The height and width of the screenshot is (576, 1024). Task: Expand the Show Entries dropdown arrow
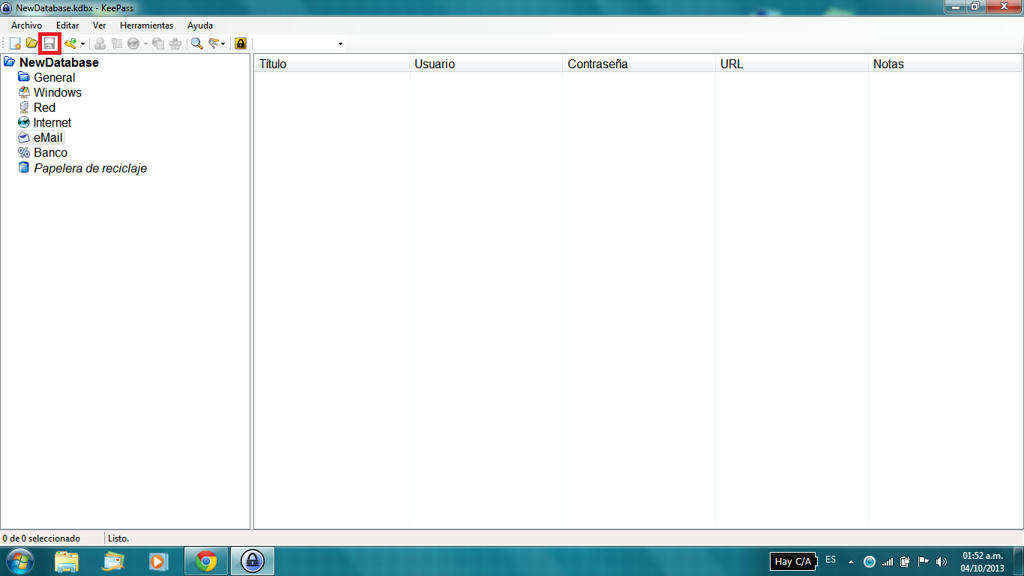(x=223, y=44)
